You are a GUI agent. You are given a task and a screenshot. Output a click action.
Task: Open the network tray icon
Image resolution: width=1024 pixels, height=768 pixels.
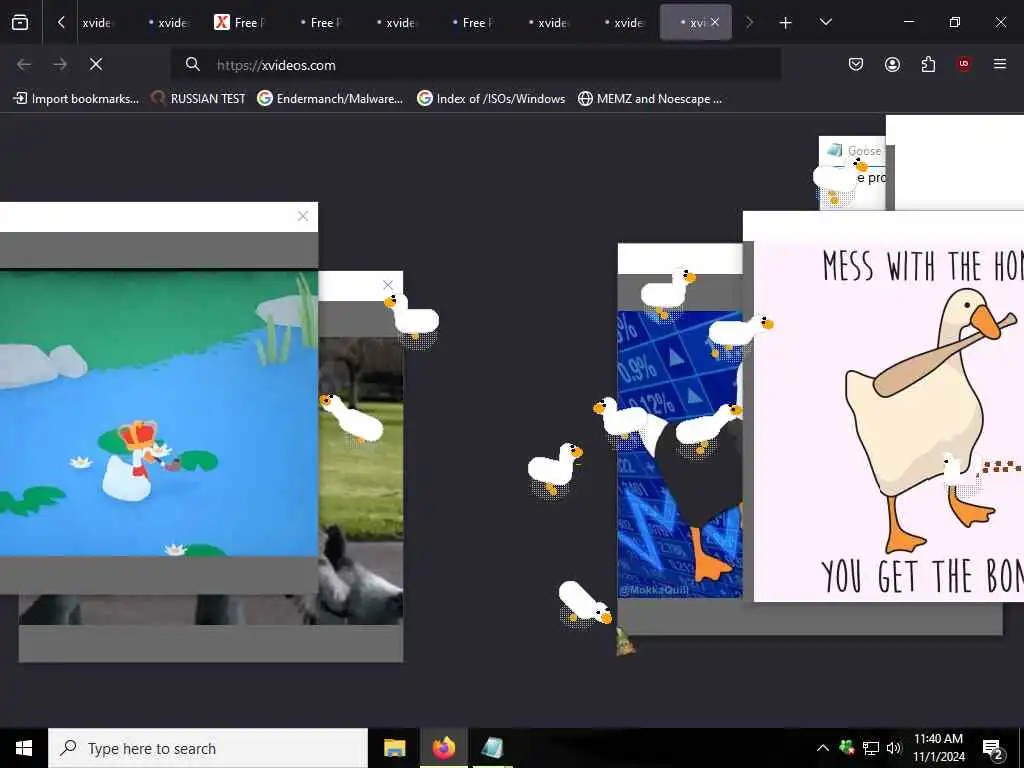pos(871,748)
